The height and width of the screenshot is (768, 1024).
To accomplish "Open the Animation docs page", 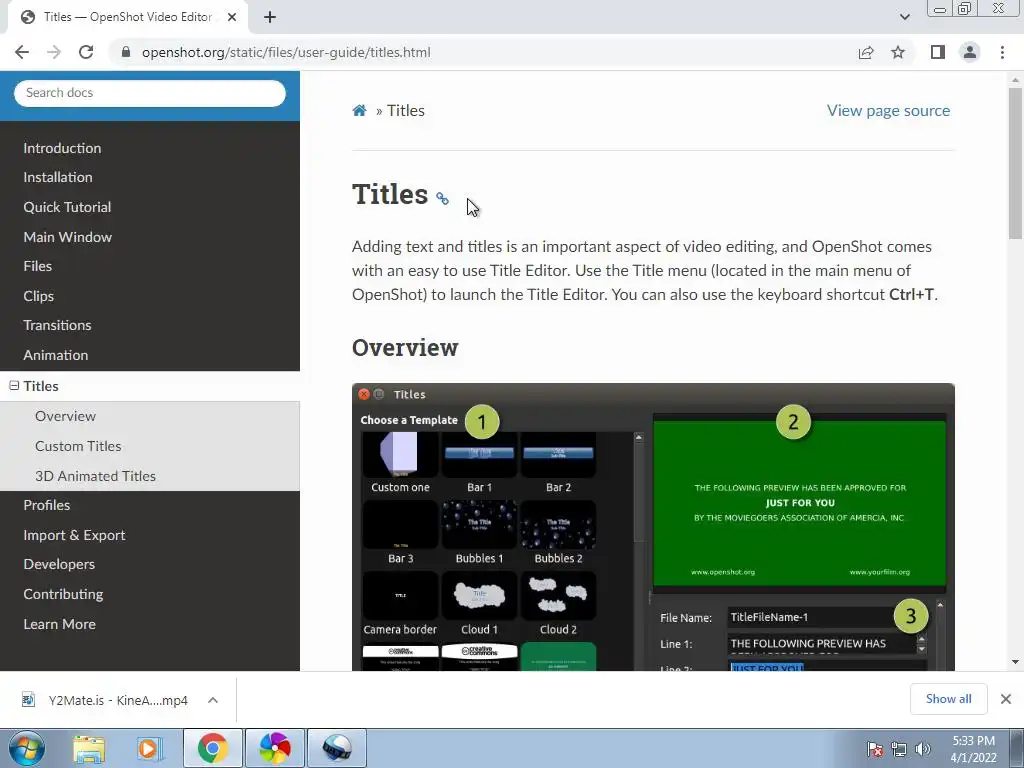I will coord(56,355).
